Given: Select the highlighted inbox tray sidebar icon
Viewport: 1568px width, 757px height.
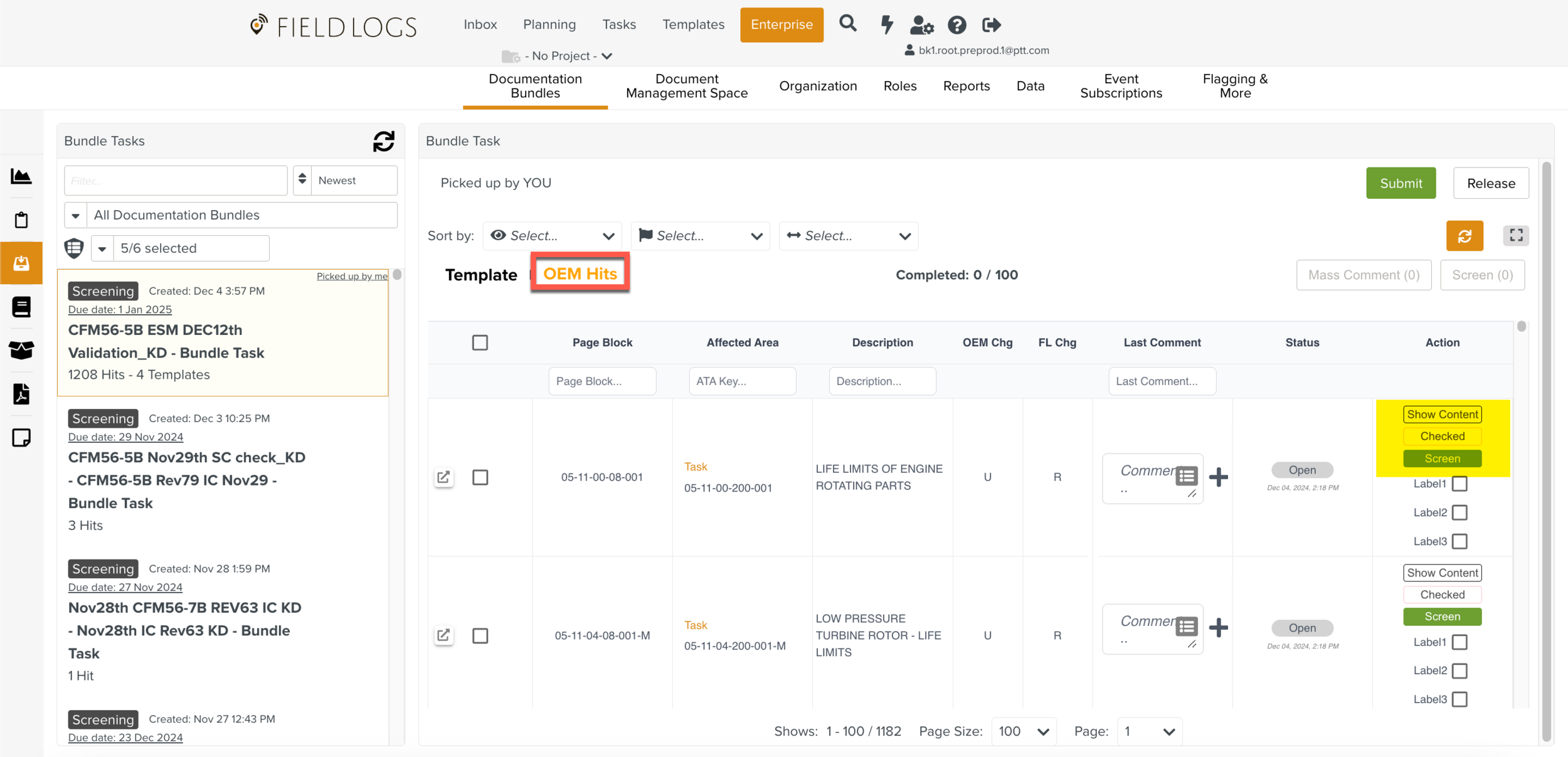Looking at the screenshot, I should [x=21, y=263].
